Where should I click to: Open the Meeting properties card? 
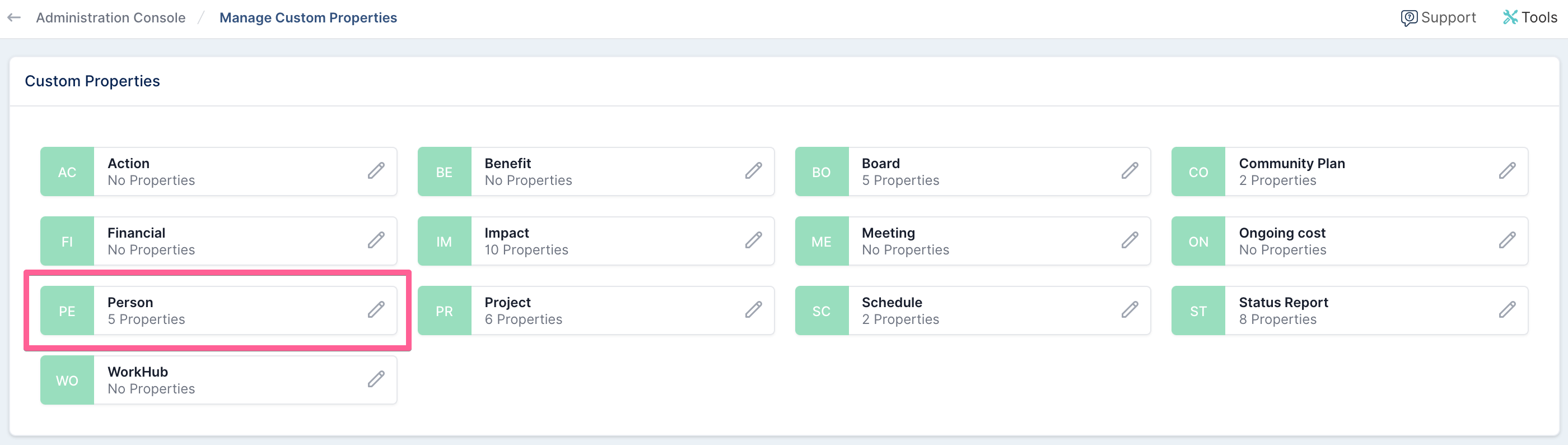coord(973,242)
